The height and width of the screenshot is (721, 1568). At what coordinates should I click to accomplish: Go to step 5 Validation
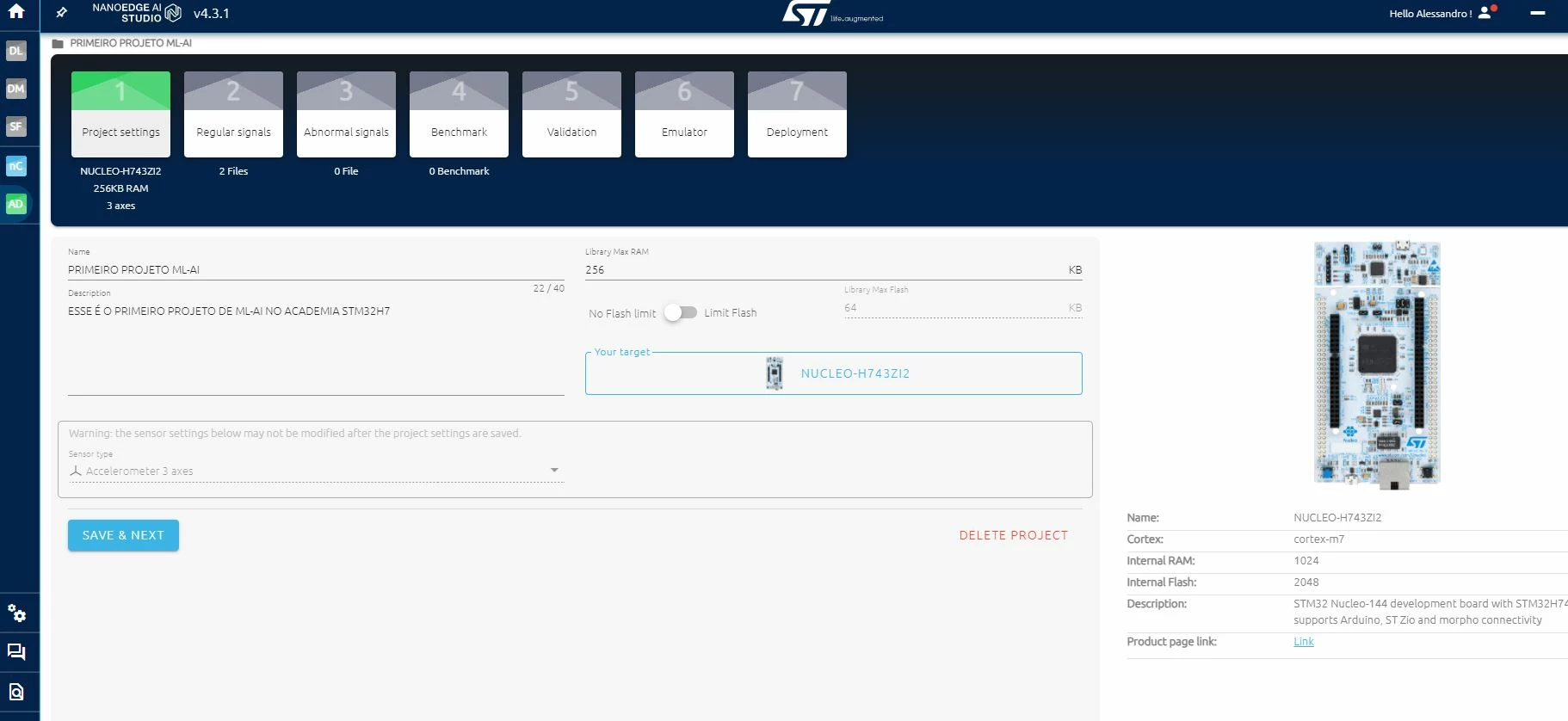point(571,114)
